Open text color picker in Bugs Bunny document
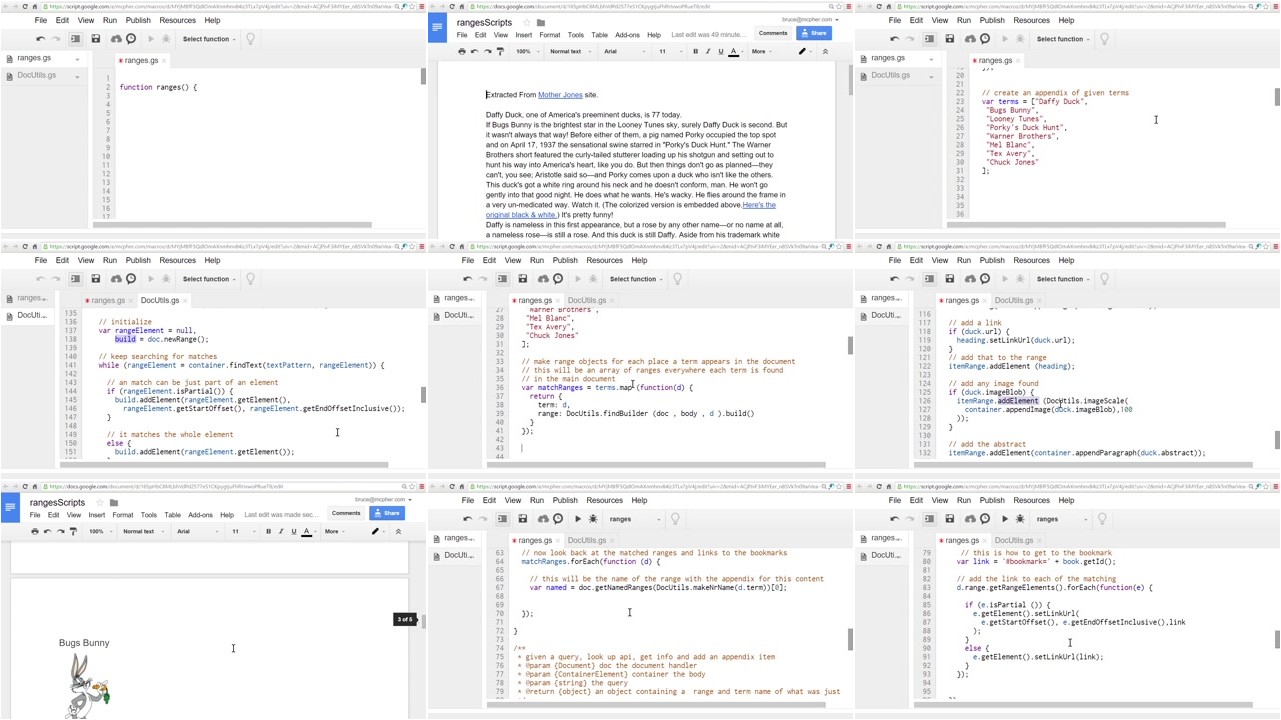1281x720 pixels. [x=307, y=531]
